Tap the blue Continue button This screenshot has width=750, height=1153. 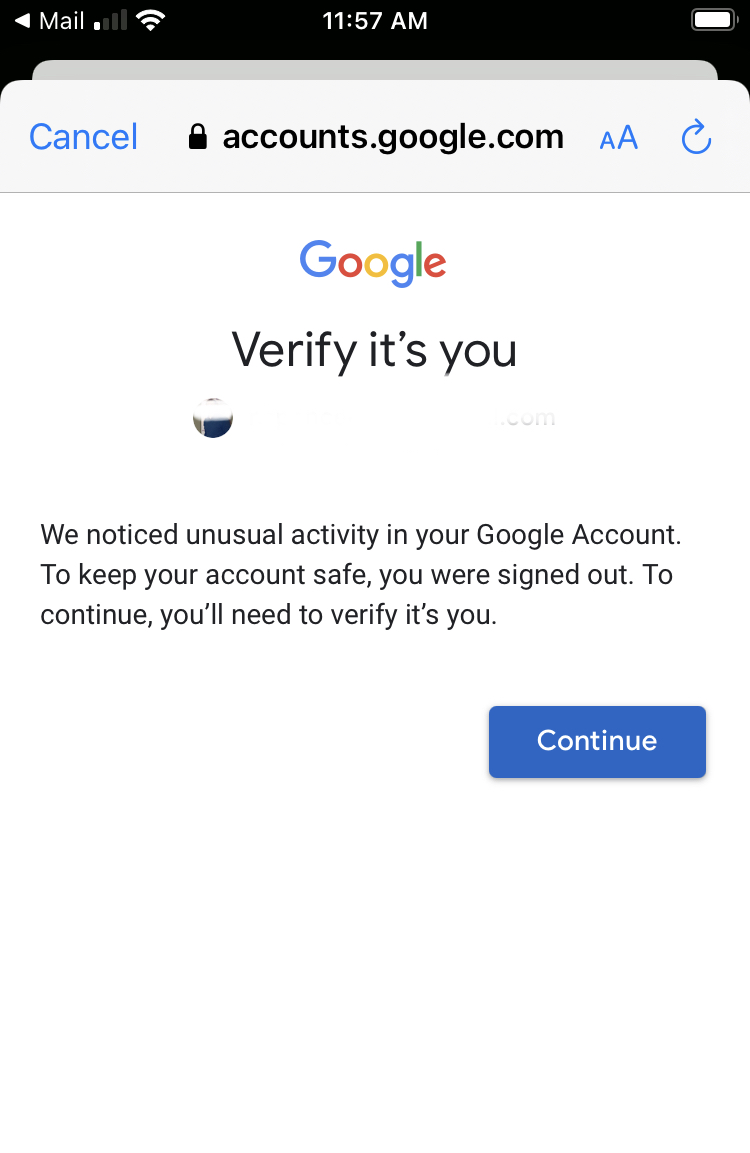(x=597, y=741)
